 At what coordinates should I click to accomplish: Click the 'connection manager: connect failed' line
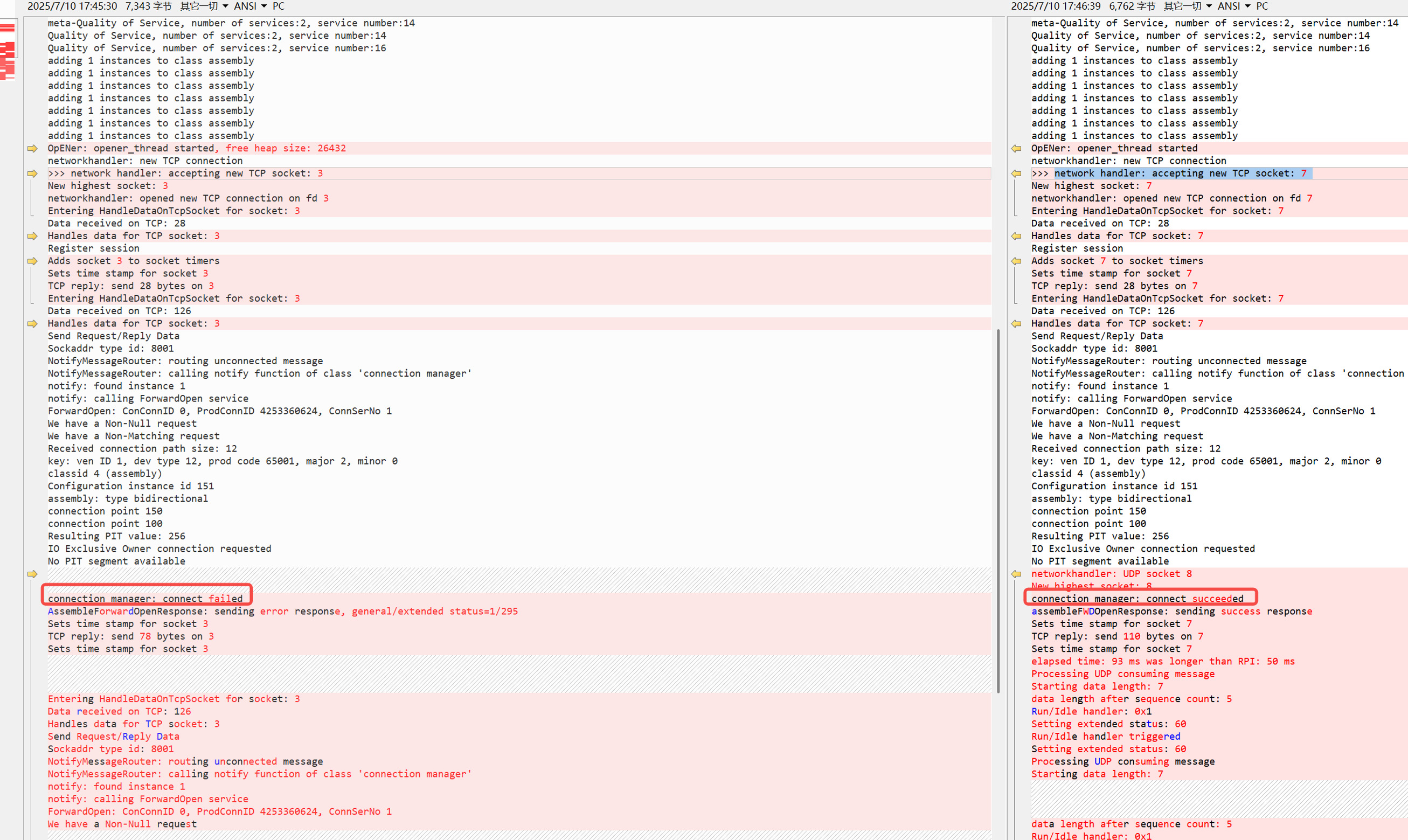tap(145, 598)
